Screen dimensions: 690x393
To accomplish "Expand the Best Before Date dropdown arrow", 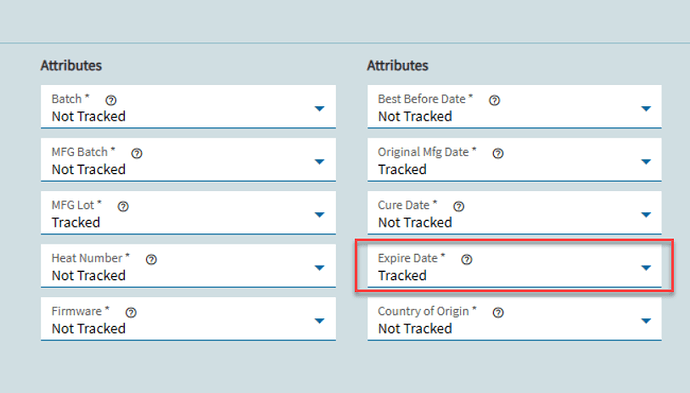I will 646,108.
